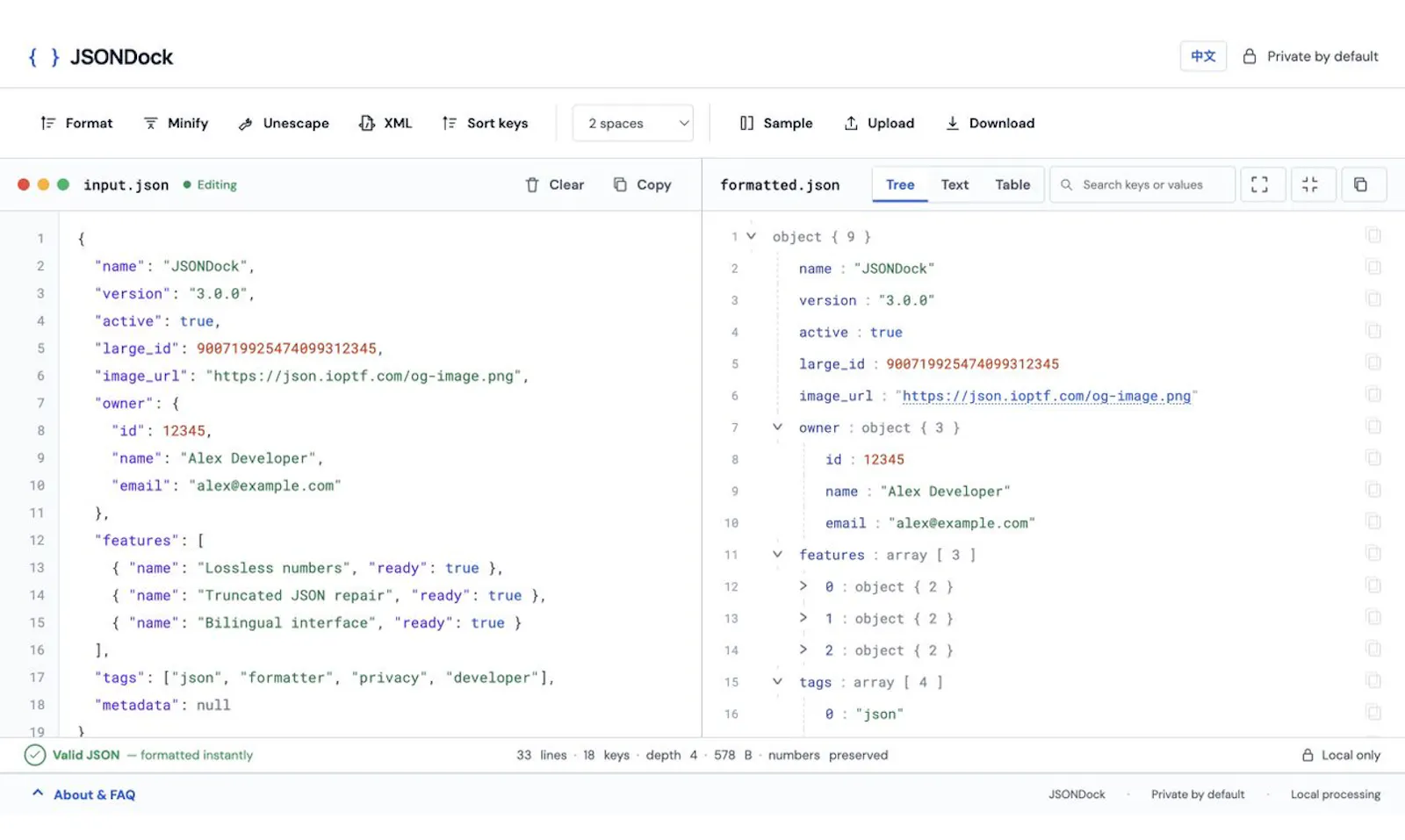1405x840 pixels.
Task: Click editor line "version": "3.0.0"
Action: [x=175, y=293]
